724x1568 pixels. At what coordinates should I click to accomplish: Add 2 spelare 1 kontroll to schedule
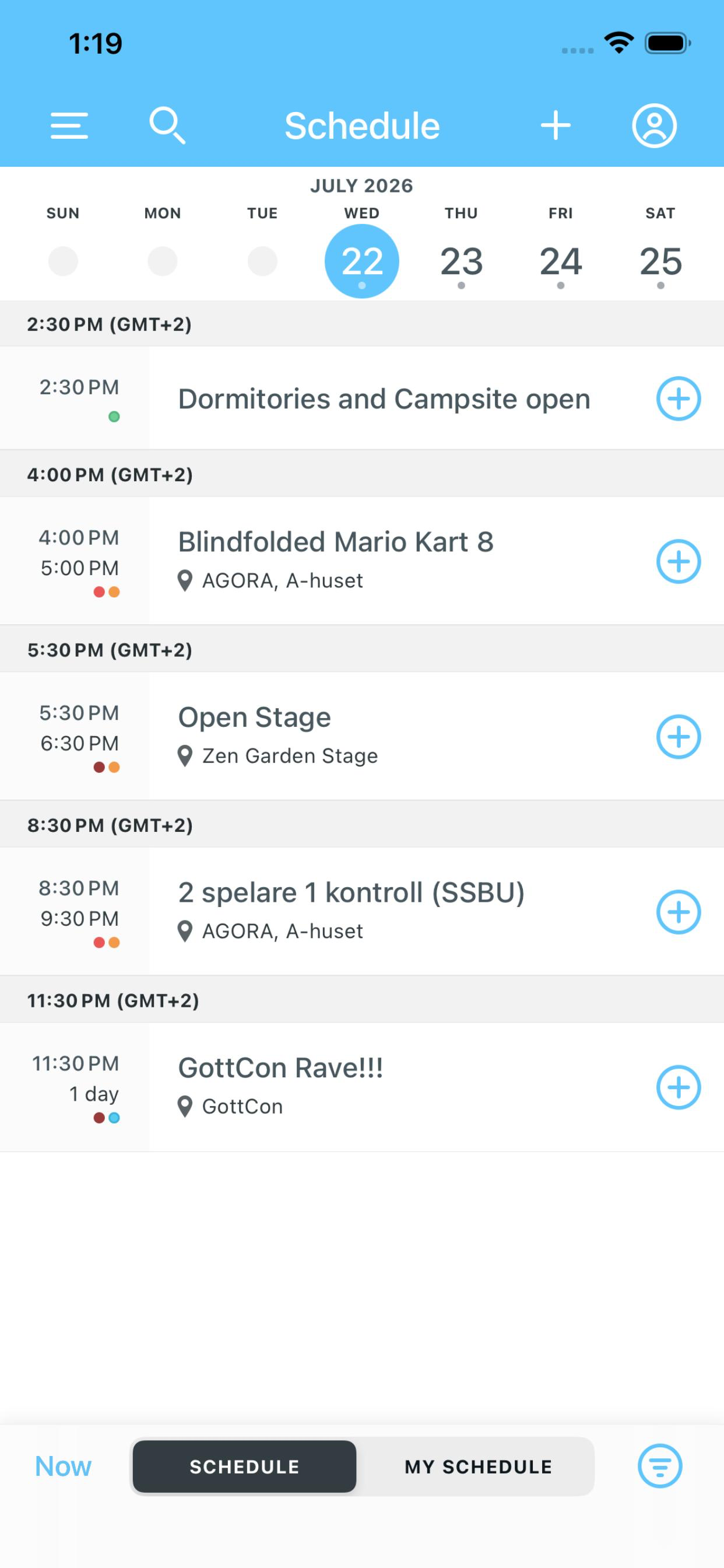(679, 912)
